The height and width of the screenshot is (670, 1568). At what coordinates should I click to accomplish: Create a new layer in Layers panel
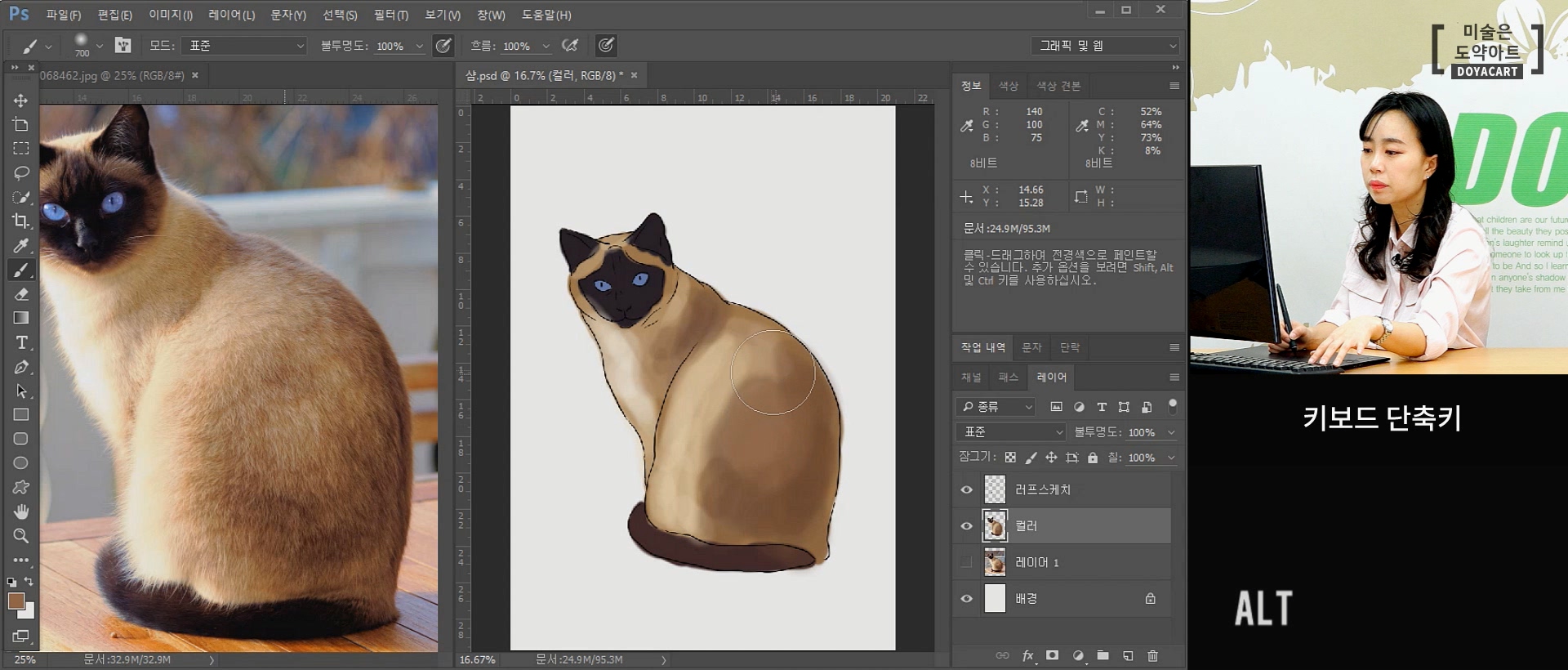click(1128, 655)
